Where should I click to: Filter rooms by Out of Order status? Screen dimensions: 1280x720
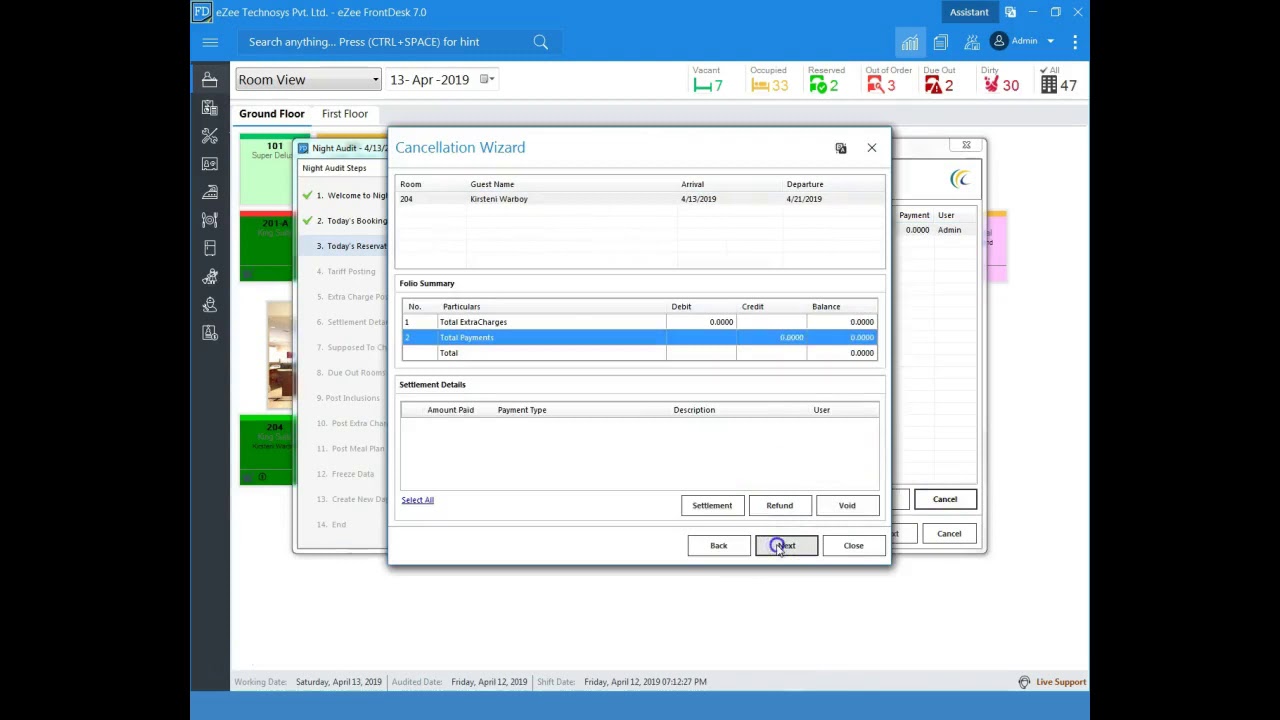click(x=888, y=80)
